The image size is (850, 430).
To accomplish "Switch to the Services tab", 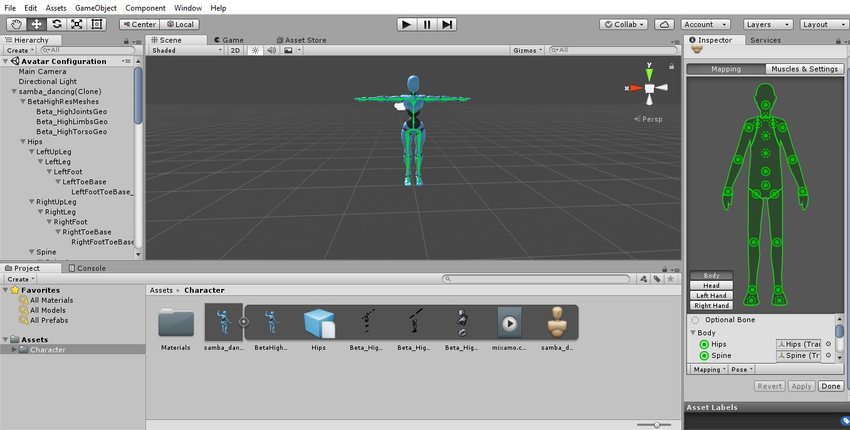I will click(765, 40).
